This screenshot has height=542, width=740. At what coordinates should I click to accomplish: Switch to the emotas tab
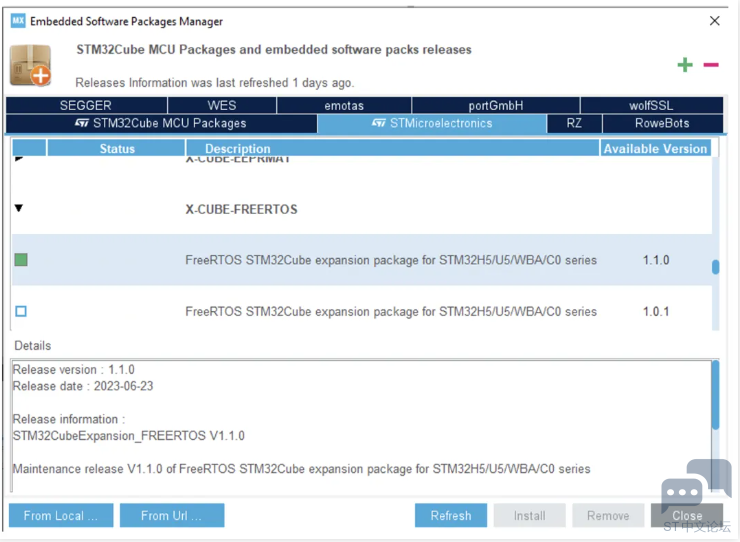tap(344, 105)
